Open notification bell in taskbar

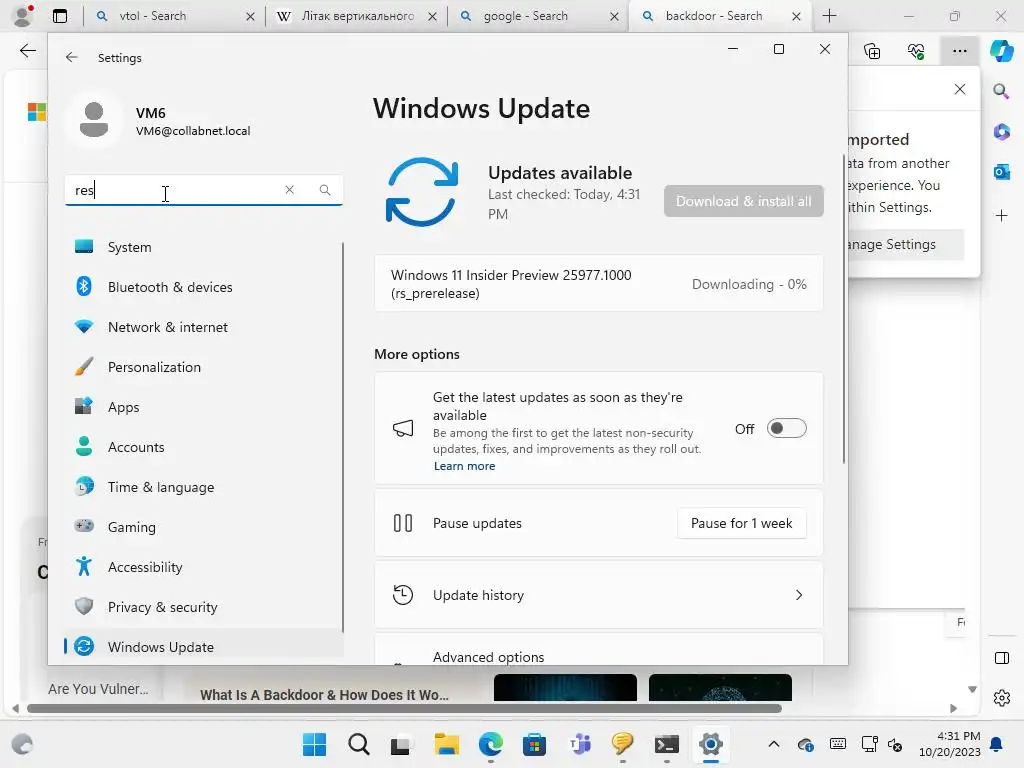pos(996,744)
